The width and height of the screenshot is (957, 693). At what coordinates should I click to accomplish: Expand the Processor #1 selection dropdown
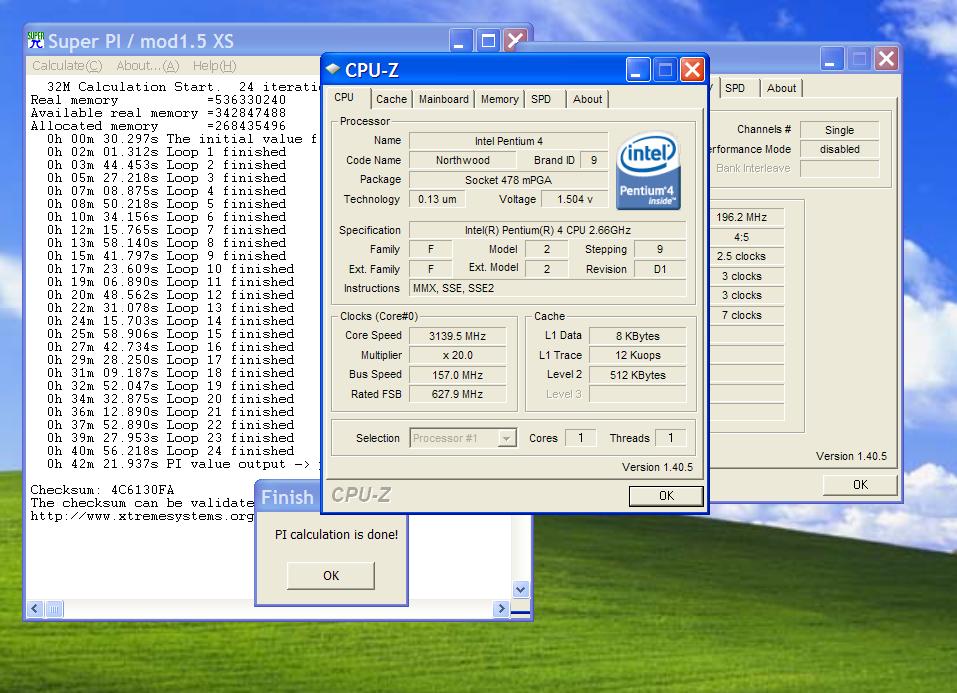[506, 438]
